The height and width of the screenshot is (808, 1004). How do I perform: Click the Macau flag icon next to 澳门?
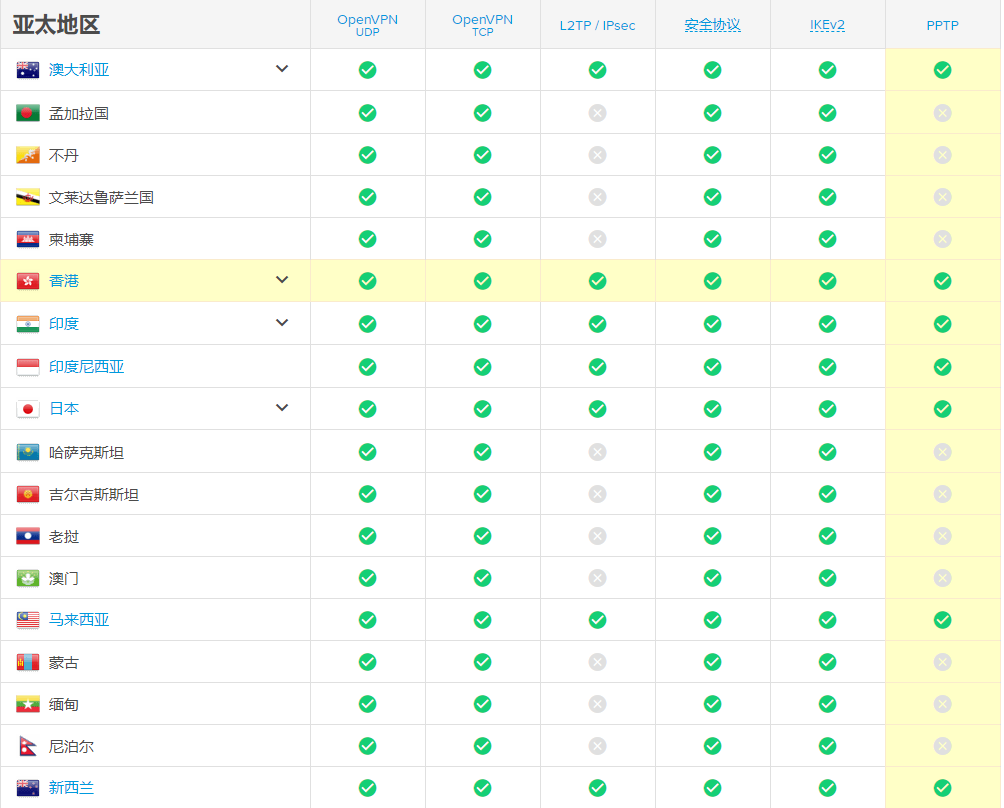coord(28,578)
